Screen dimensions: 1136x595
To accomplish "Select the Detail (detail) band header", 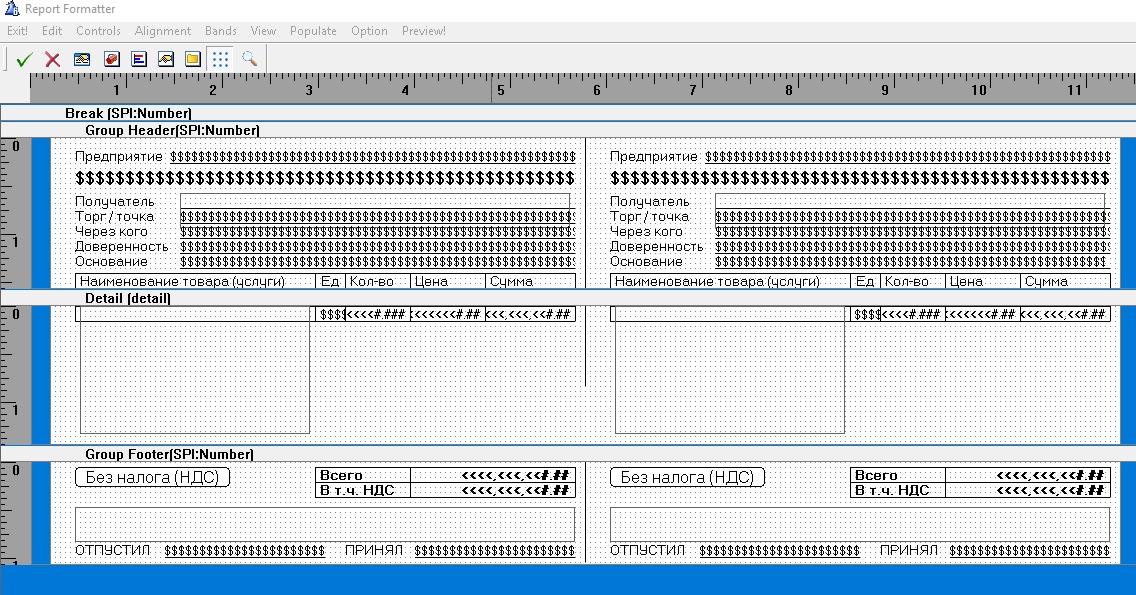I will [x=128, y=298].
